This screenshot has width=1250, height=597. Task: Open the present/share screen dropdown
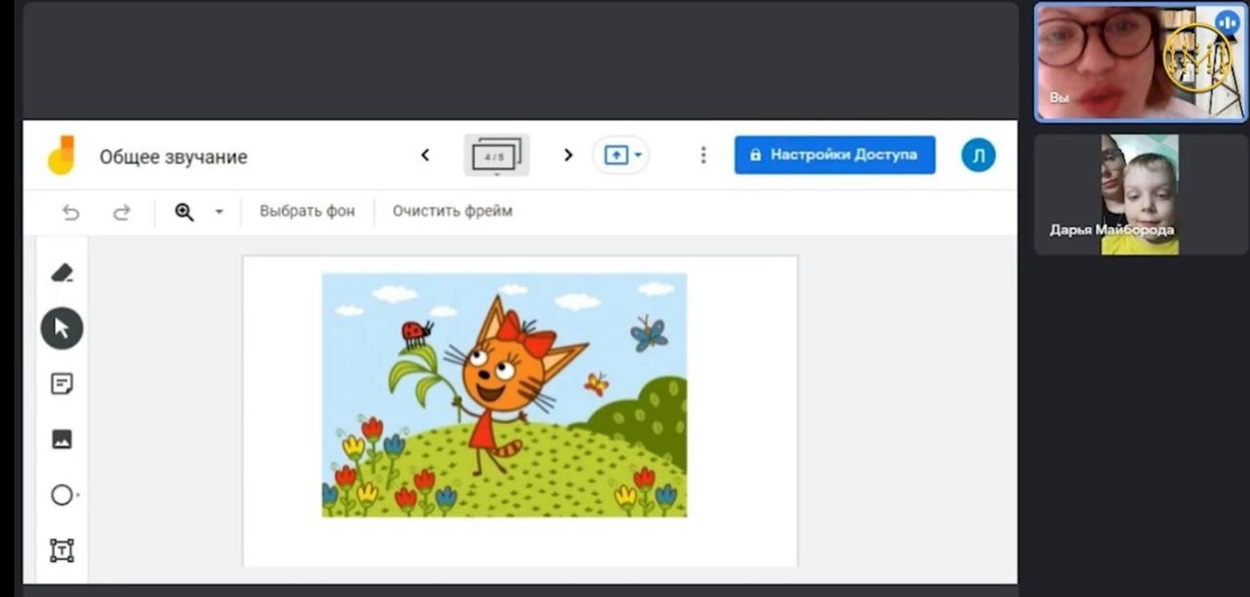(622, 155)
